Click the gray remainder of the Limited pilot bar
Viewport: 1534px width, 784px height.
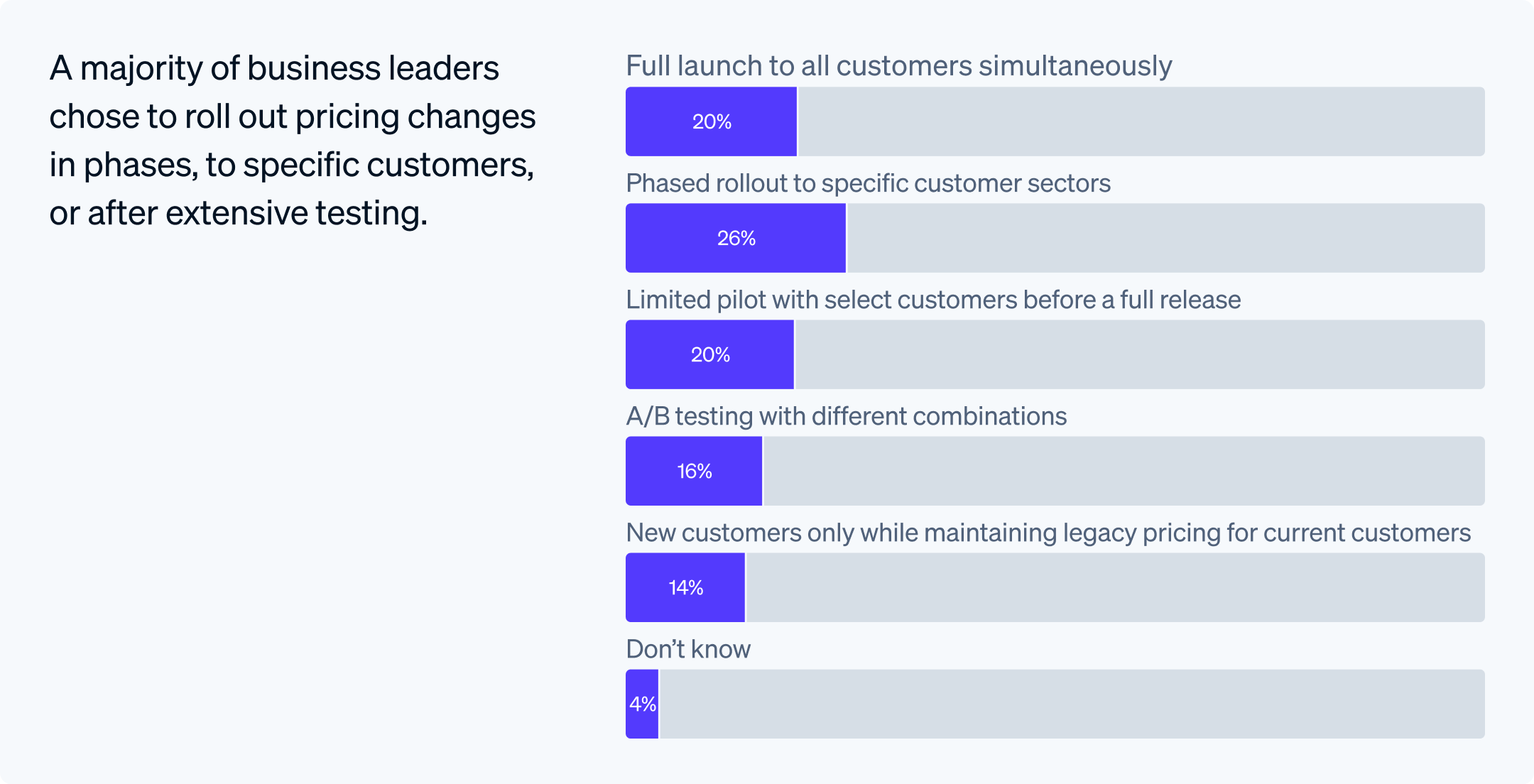1139,354
